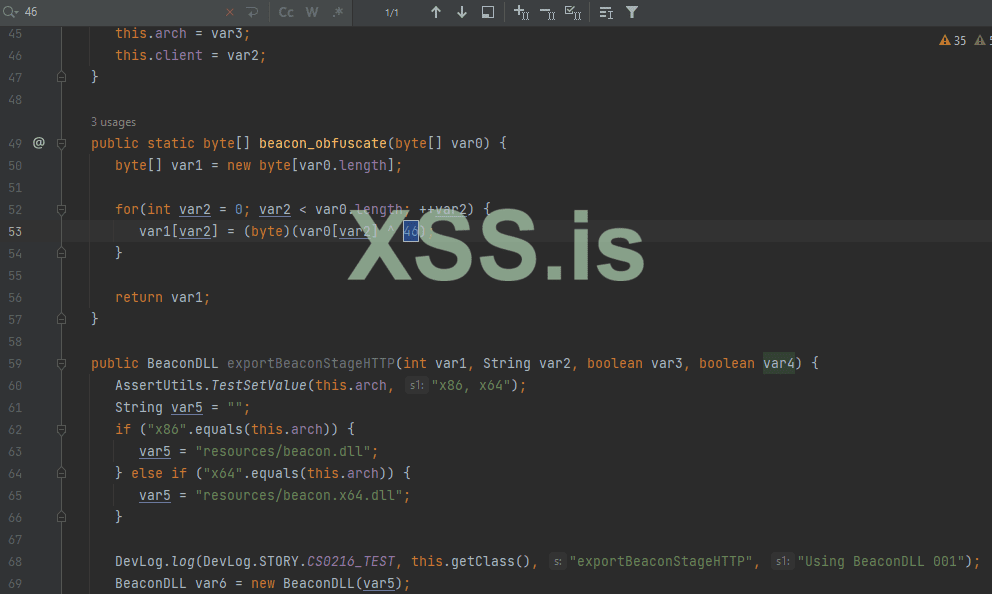Click the 1/1 match counter
The height and width of the screenshot is (594, 992).
tap(392, 13)
